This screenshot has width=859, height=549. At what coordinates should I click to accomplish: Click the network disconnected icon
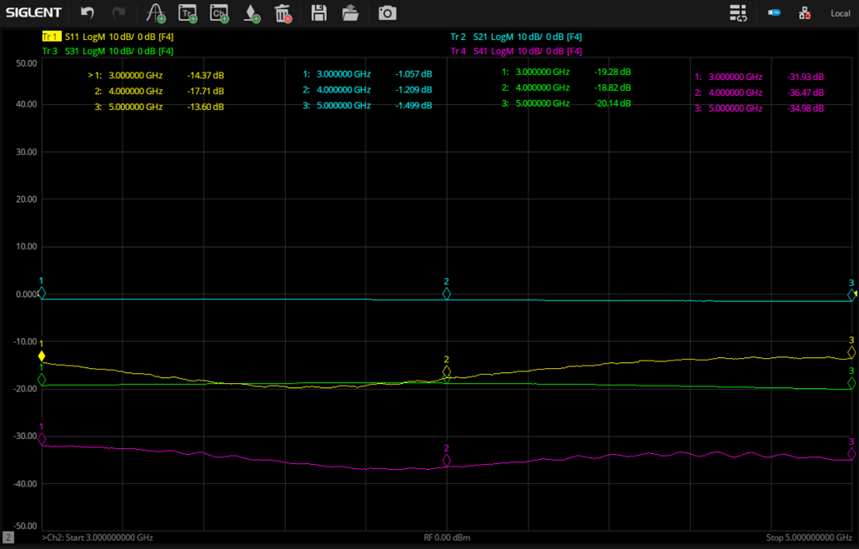point(805,13)
